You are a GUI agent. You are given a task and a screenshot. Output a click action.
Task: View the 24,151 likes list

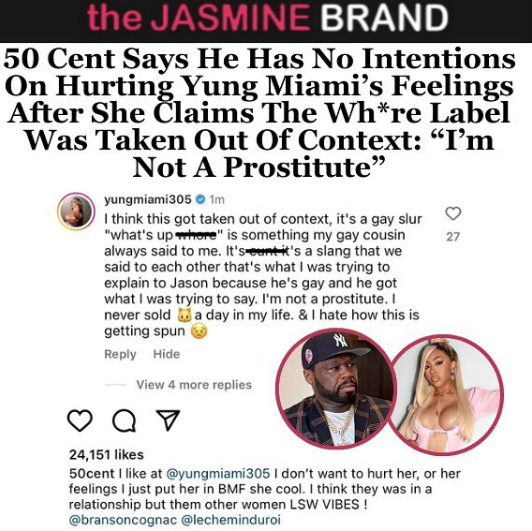pyautogui.click(x=106, y=454)
